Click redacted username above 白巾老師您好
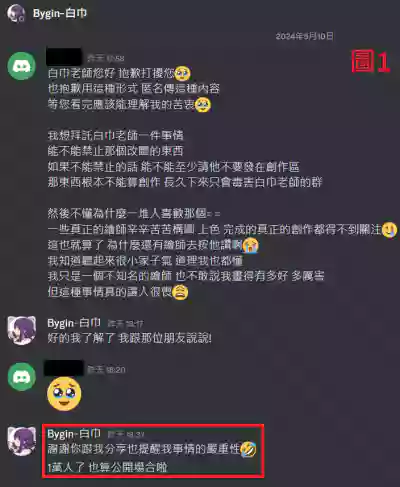The height and width of the screenshot is (487, 400). (64, 57)
